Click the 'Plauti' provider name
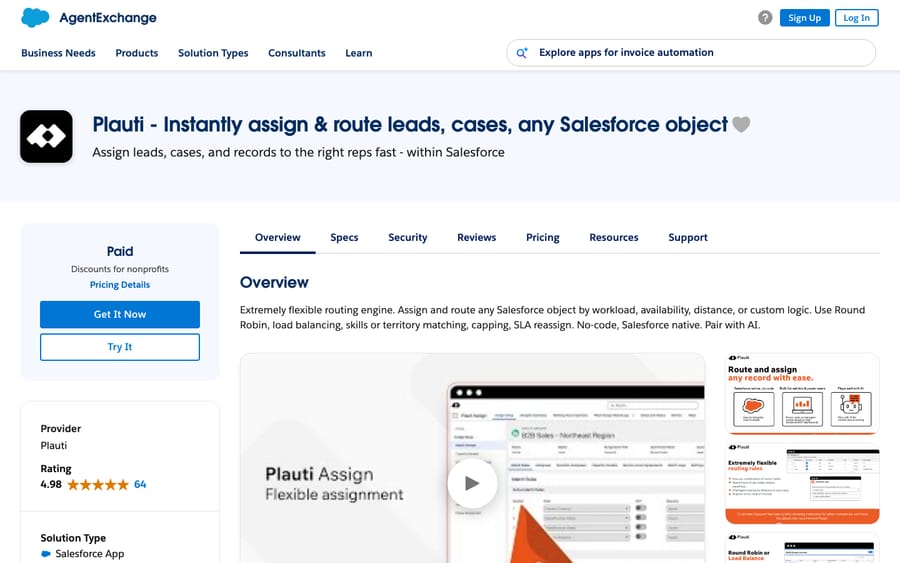 (x=54, y=445)
